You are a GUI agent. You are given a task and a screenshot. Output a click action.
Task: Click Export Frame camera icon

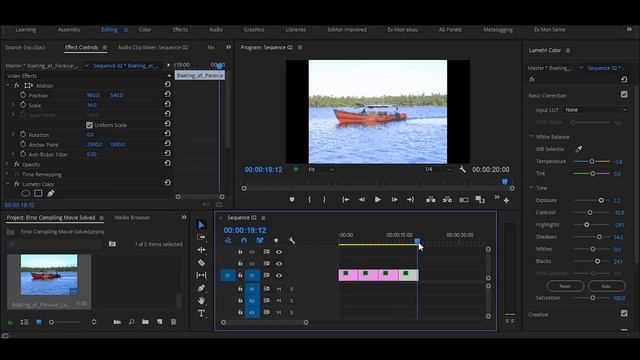tap(464, 200)
